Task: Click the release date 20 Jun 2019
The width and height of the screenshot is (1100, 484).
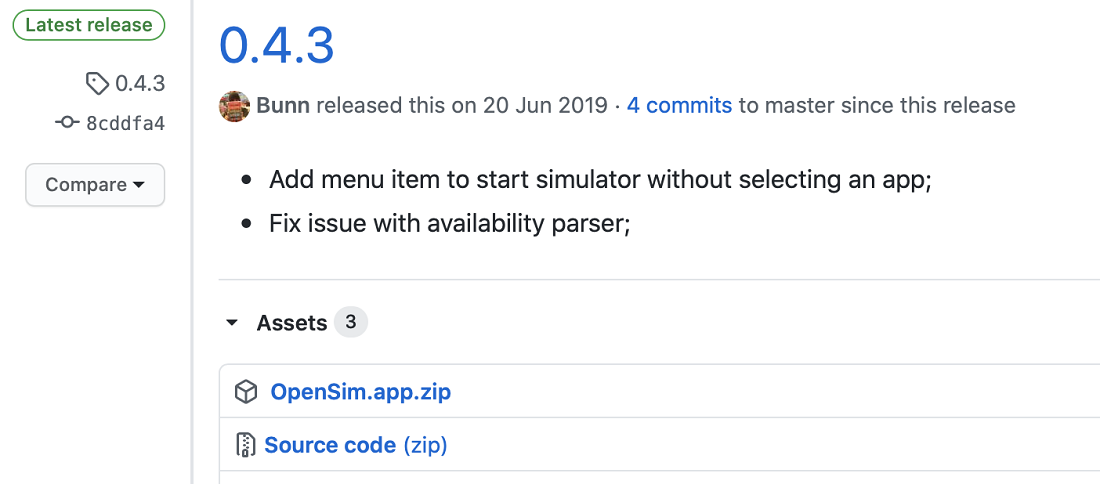Action: point(545,106)
